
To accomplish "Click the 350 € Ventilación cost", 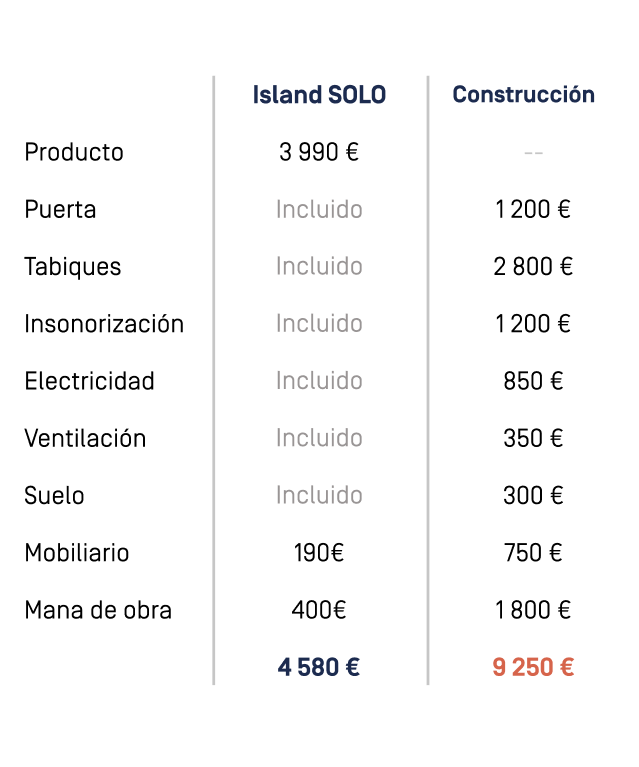I will pyautogui.click(x=533, y=438).
